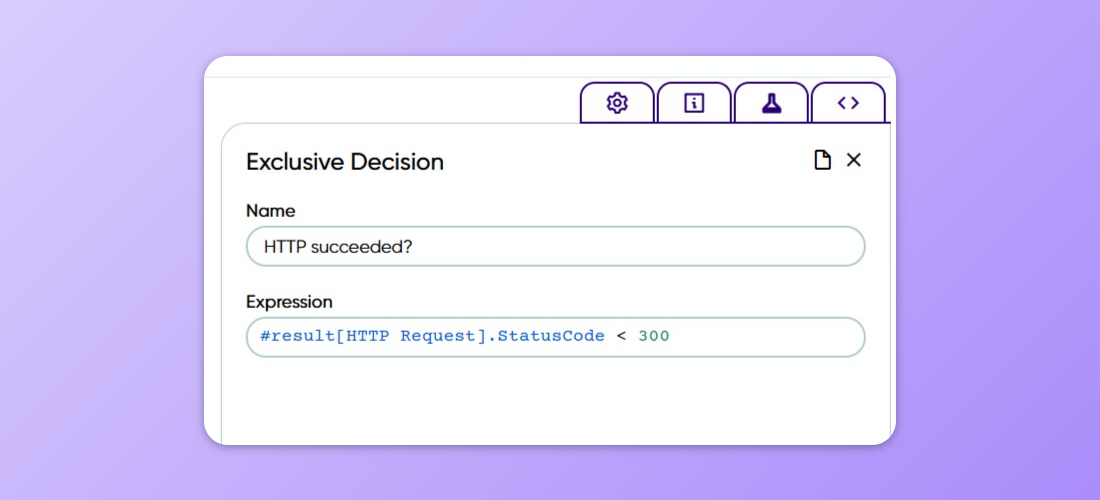Image resolution: width=1100 pixels, height=500 pixels.
Task: Switch to the info tab
Action: click(694, 103)
